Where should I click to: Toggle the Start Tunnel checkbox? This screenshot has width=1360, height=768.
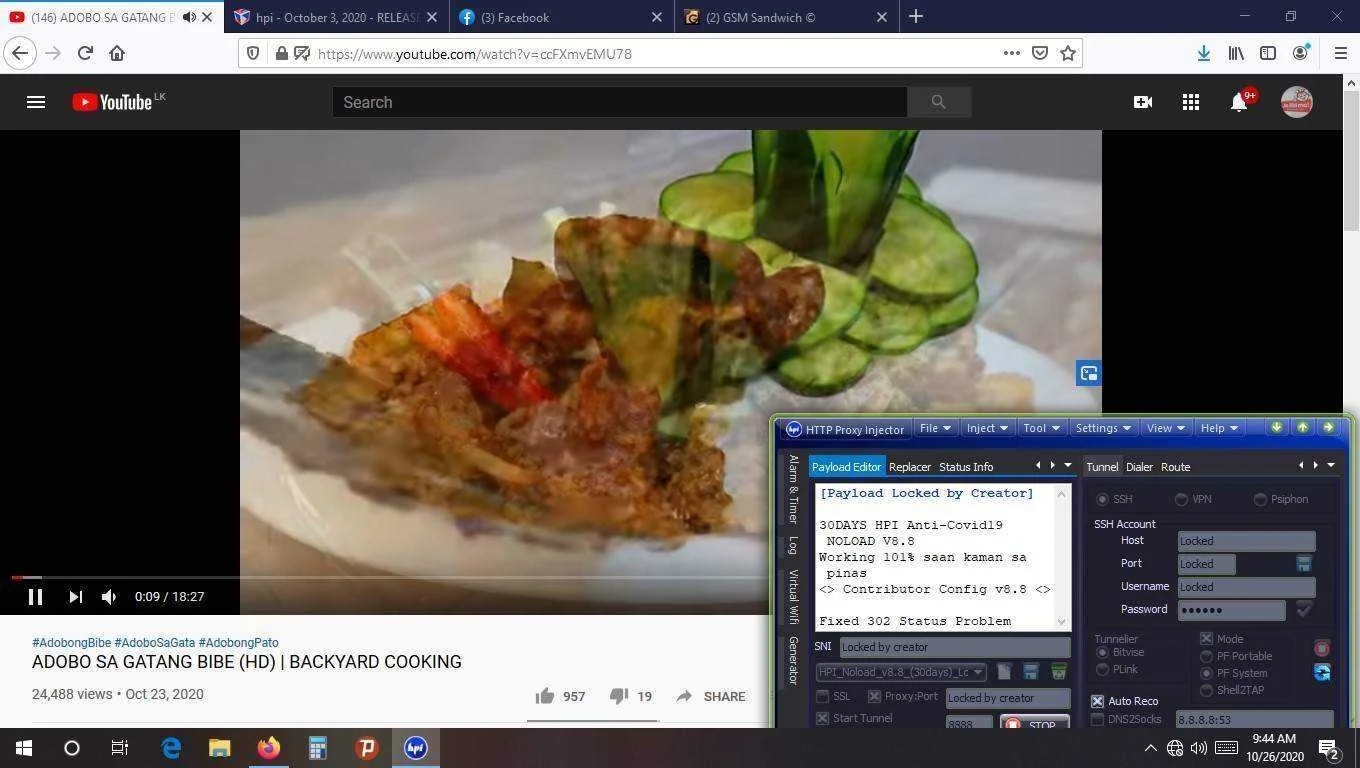pos(823,718)
